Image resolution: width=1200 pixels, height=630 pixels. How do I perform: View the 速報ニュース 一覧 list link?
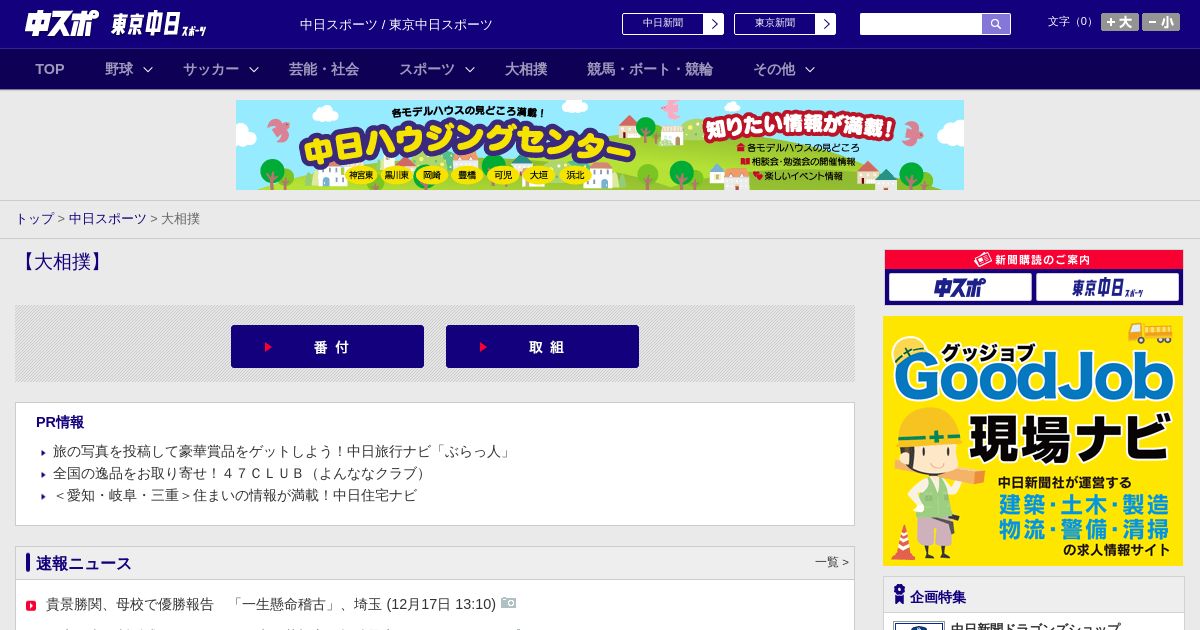click(x=832, y=562)
